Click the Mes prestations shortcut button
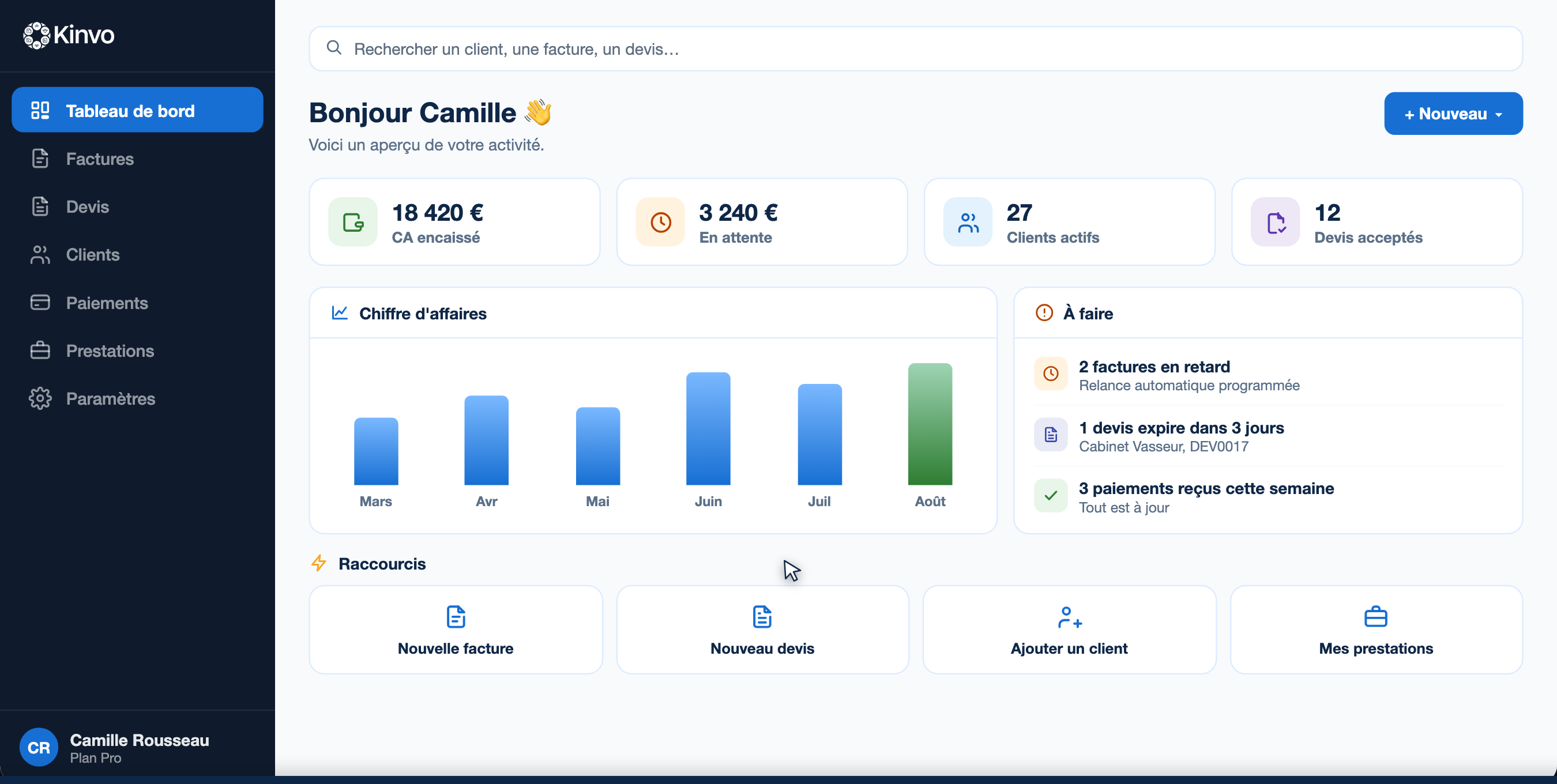This screenshot has height=784, width=1557. coord(1377,630)
